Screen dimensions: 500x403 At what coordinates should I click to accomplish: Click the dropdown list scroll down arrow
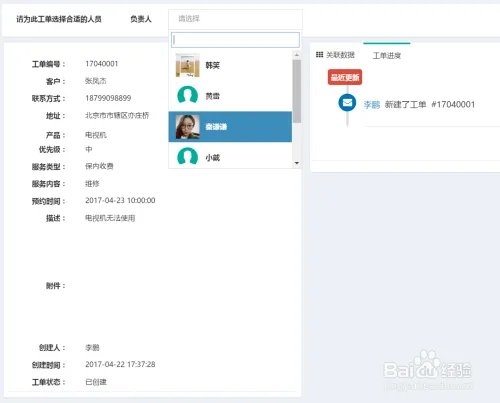tap(297, 163)
